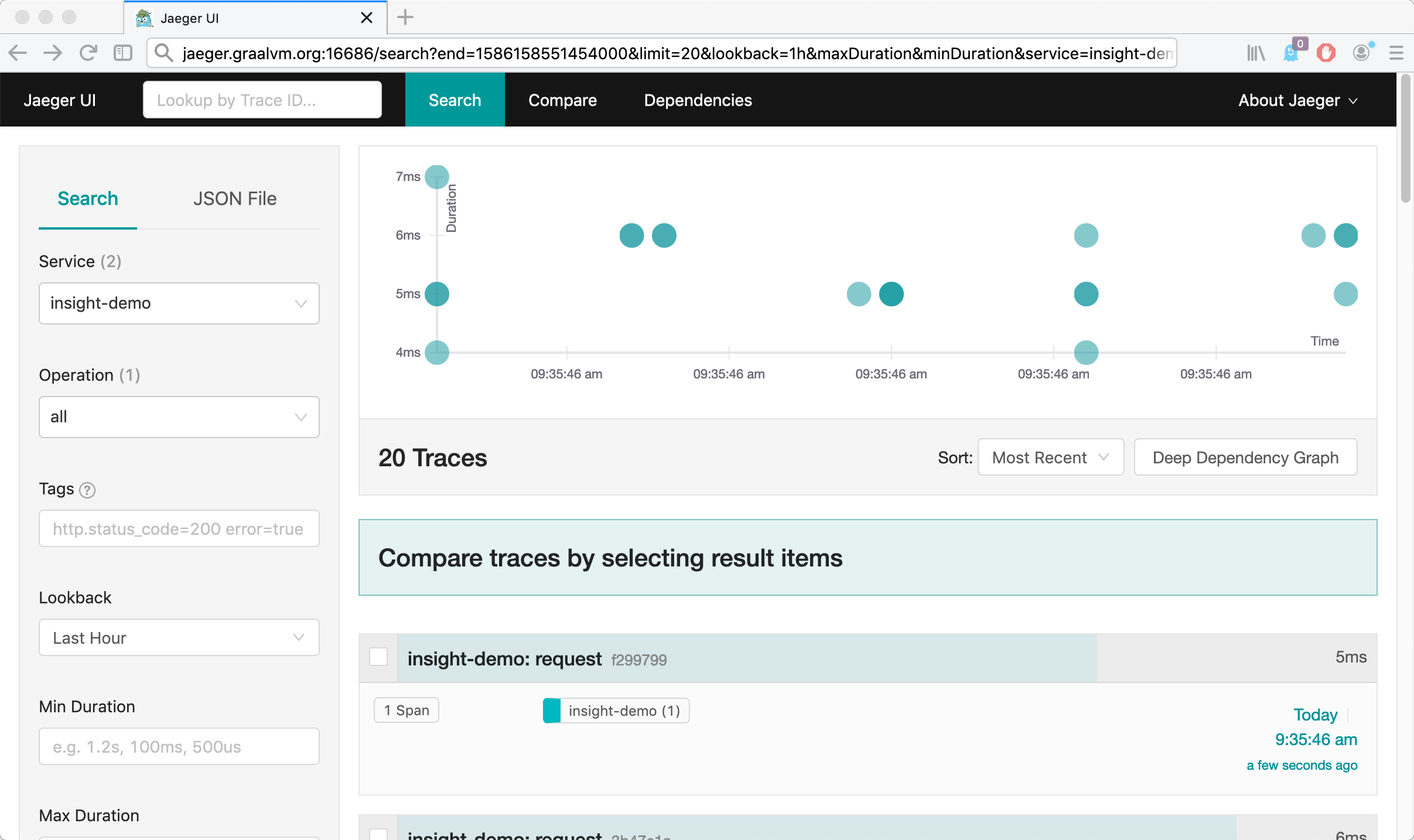Click the Tags input field
The image size is (1414, 840).
(x=179, y=528)
